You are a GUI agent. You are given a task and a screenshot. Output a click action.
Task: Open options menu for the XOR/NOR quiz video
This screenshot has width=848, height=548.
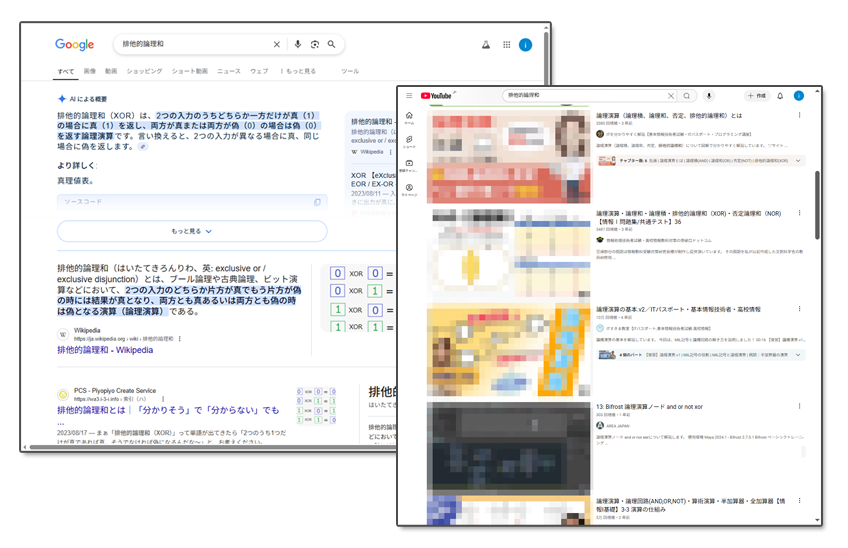click(x=799, y=213)
